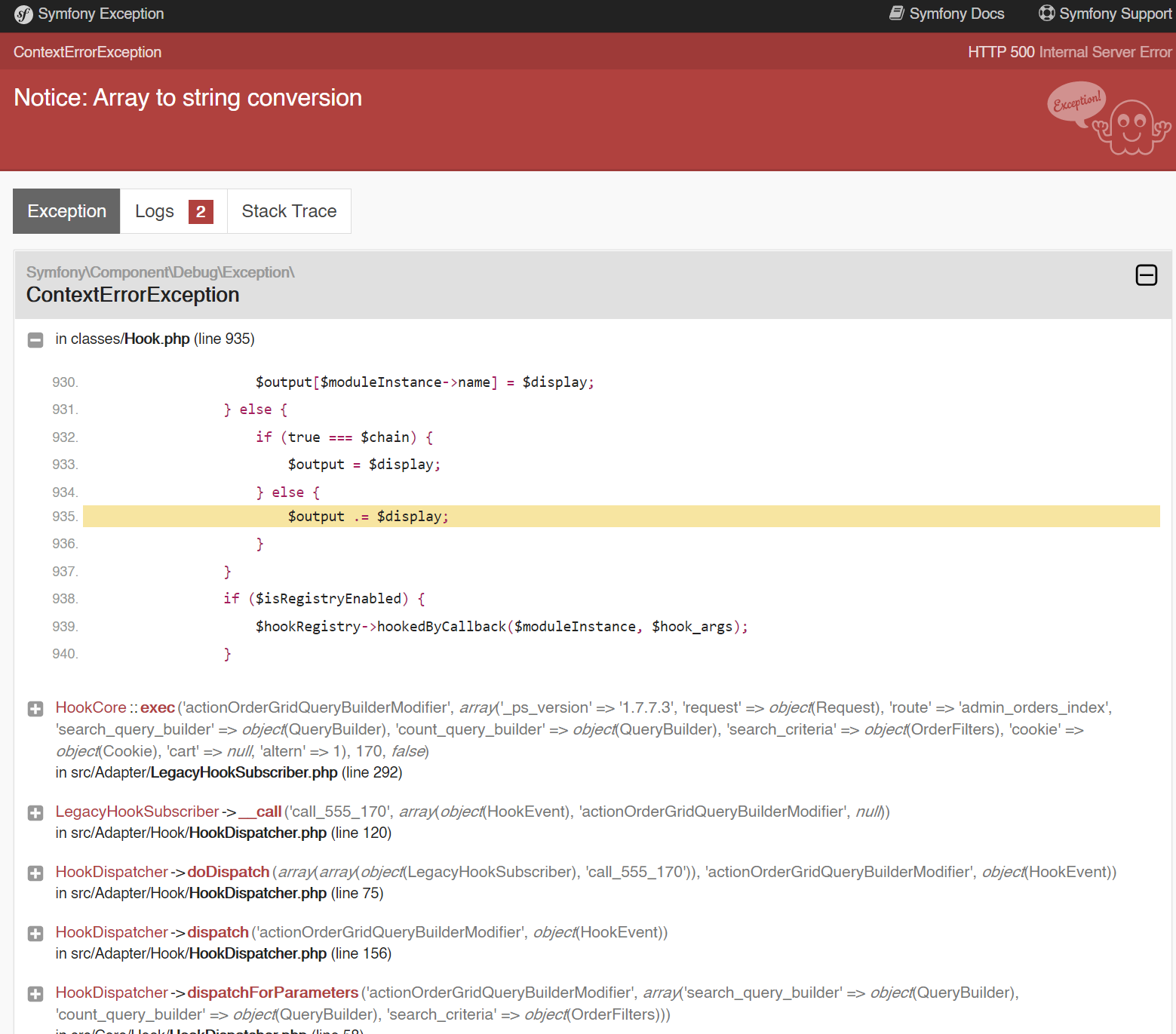
Task: Click the Symfony logo icon
Action: pos(23,14)
